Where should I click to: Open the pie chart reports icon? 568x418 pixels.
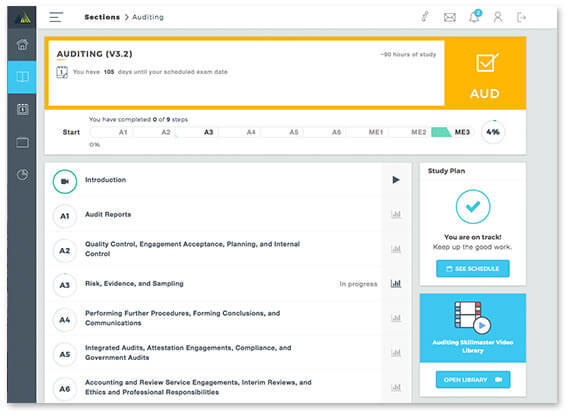(x=22, y=175)
